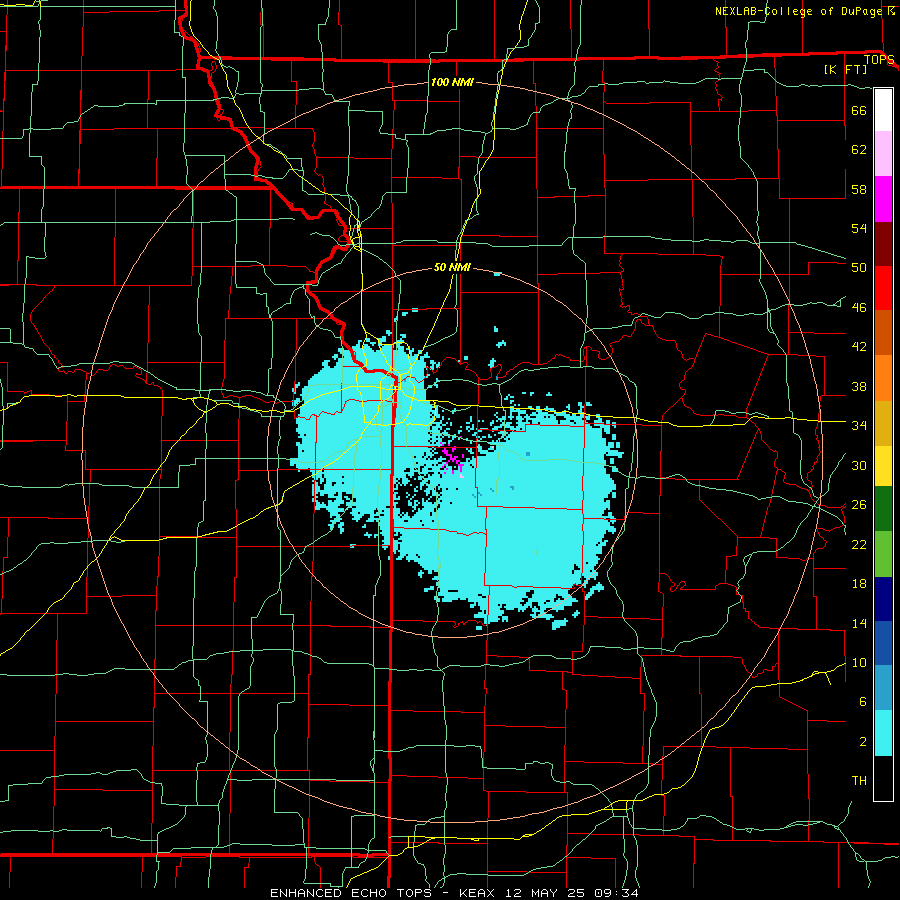The width and height of the screenshot is (900, 900).
Task: Click the NEXLAB-College of DuPage credit text
Action: point(799,11)
